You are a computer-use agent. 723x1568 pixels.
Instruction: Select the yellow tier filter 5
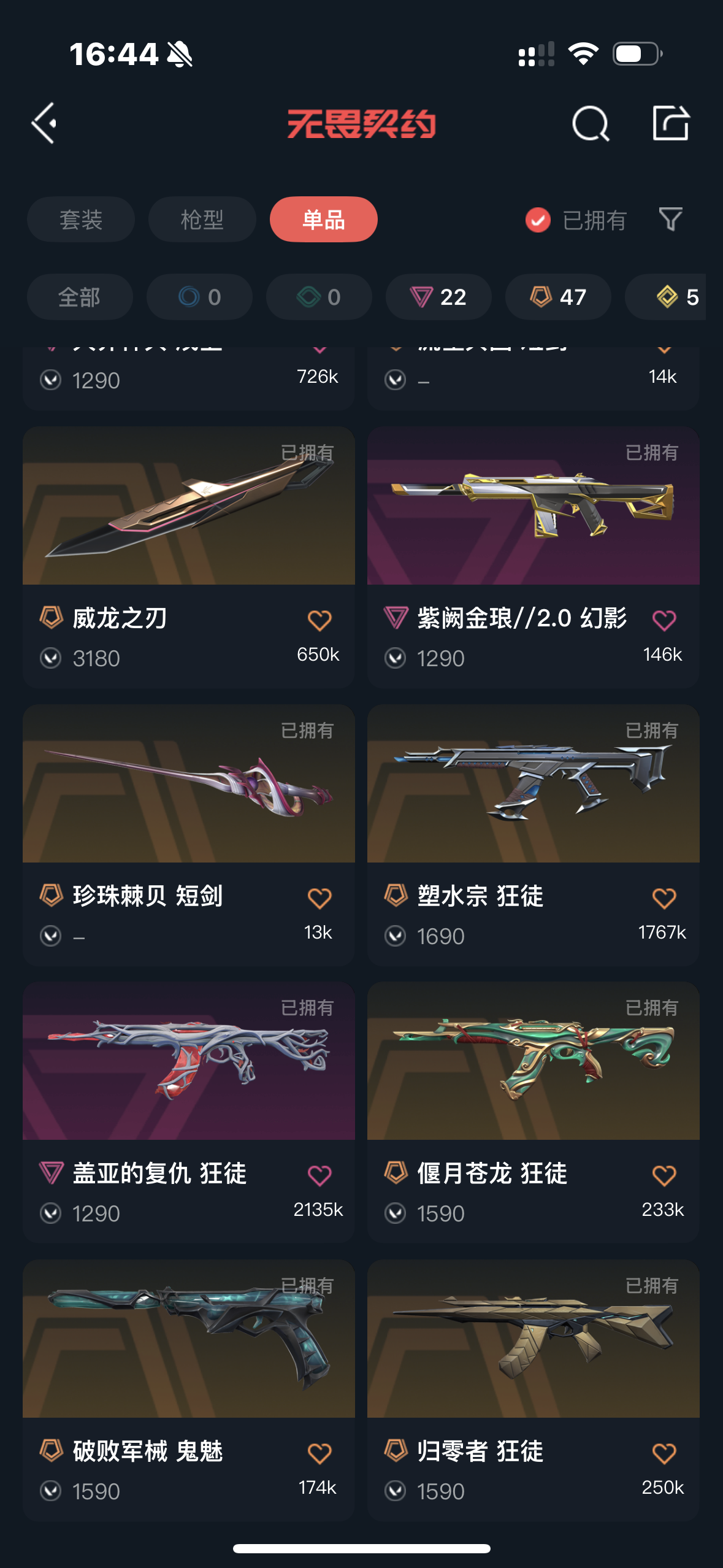pos(665,297)
